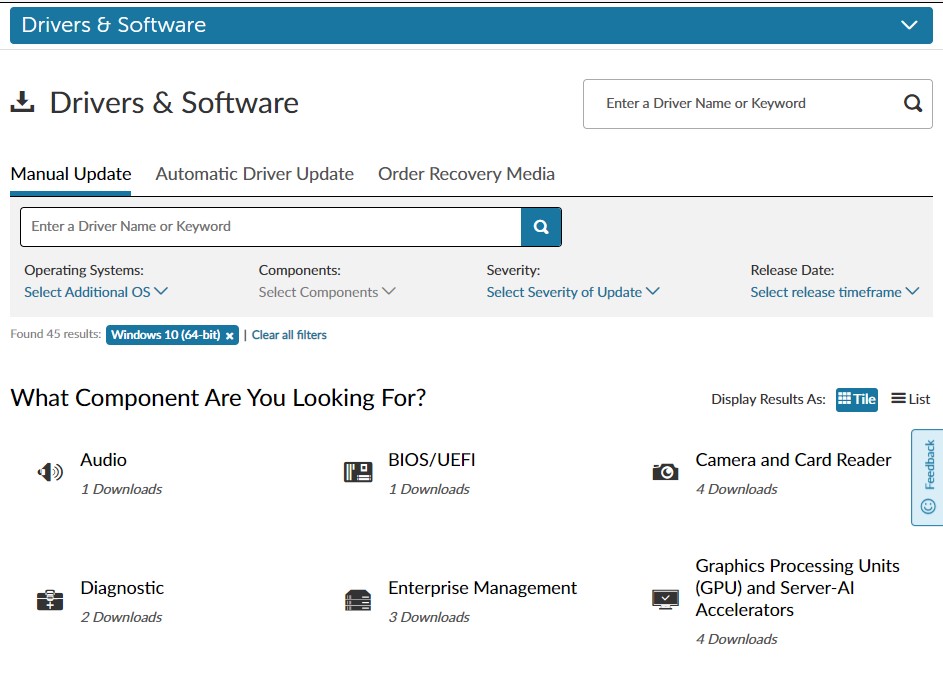The height and width of the screenshot is (674, 943).
Task: Collapse the Drivers & Software banner chevron
Action: [908, 24]
